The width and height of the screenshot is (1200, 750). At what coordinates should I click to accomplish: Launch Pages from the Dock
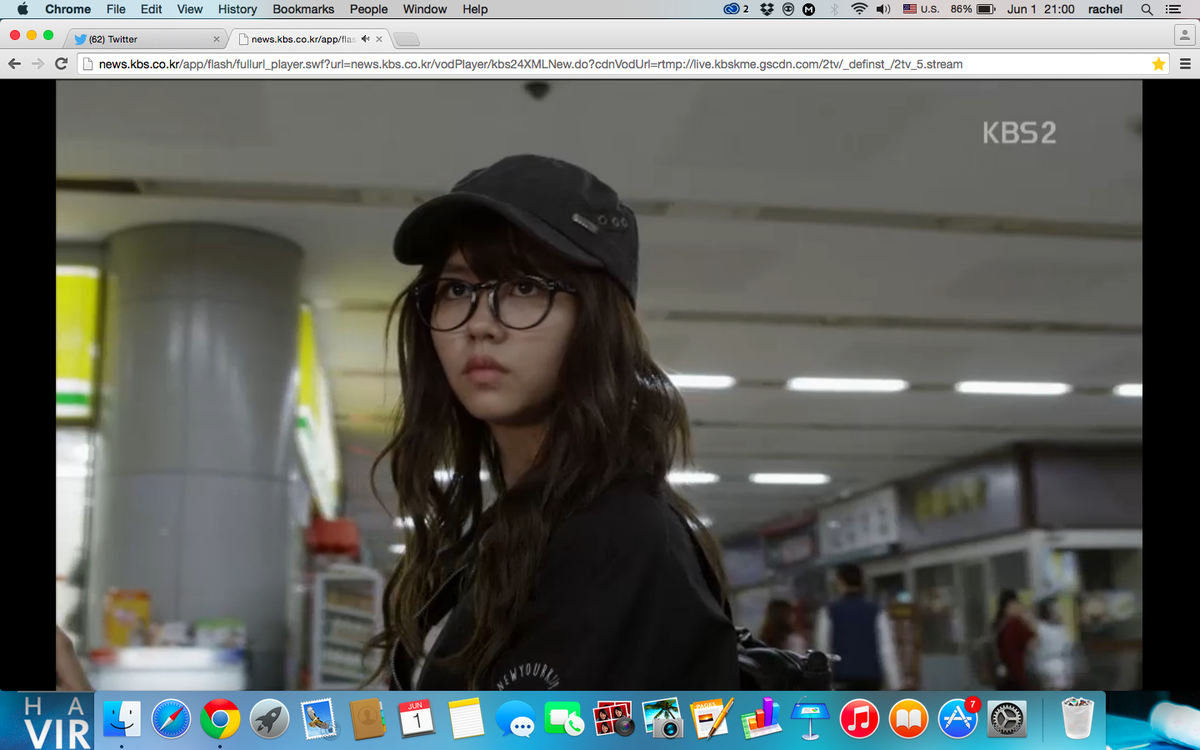point(711,718)
